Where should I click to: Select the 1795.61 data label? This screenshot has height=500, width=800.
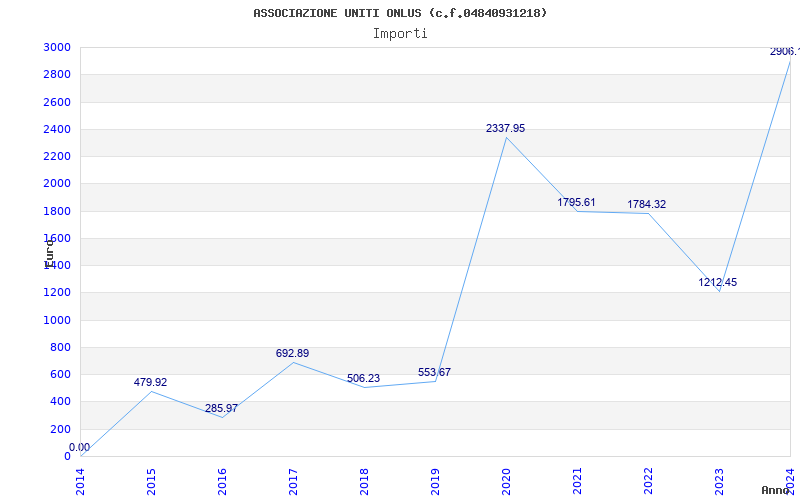click(576, 202)
